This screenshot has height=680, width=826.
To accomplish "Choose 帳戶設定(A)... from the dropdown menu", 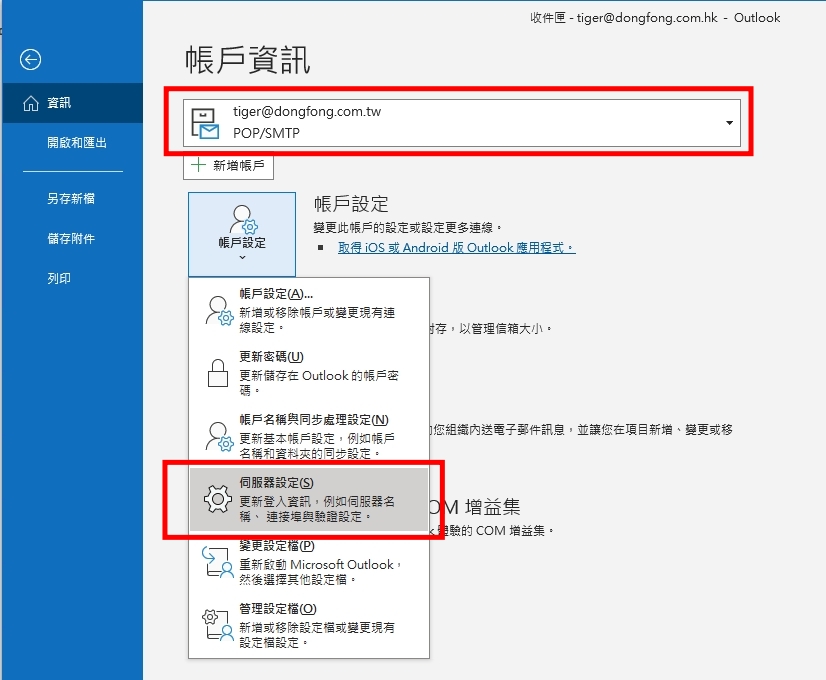I will (276, 294).
